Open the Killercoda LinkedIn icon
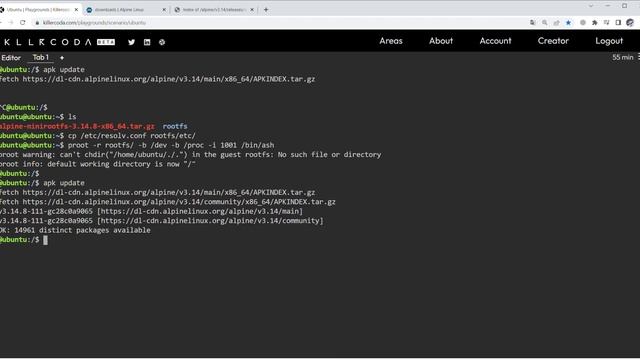The image size is (640, 360). click(x=147, y=42)
